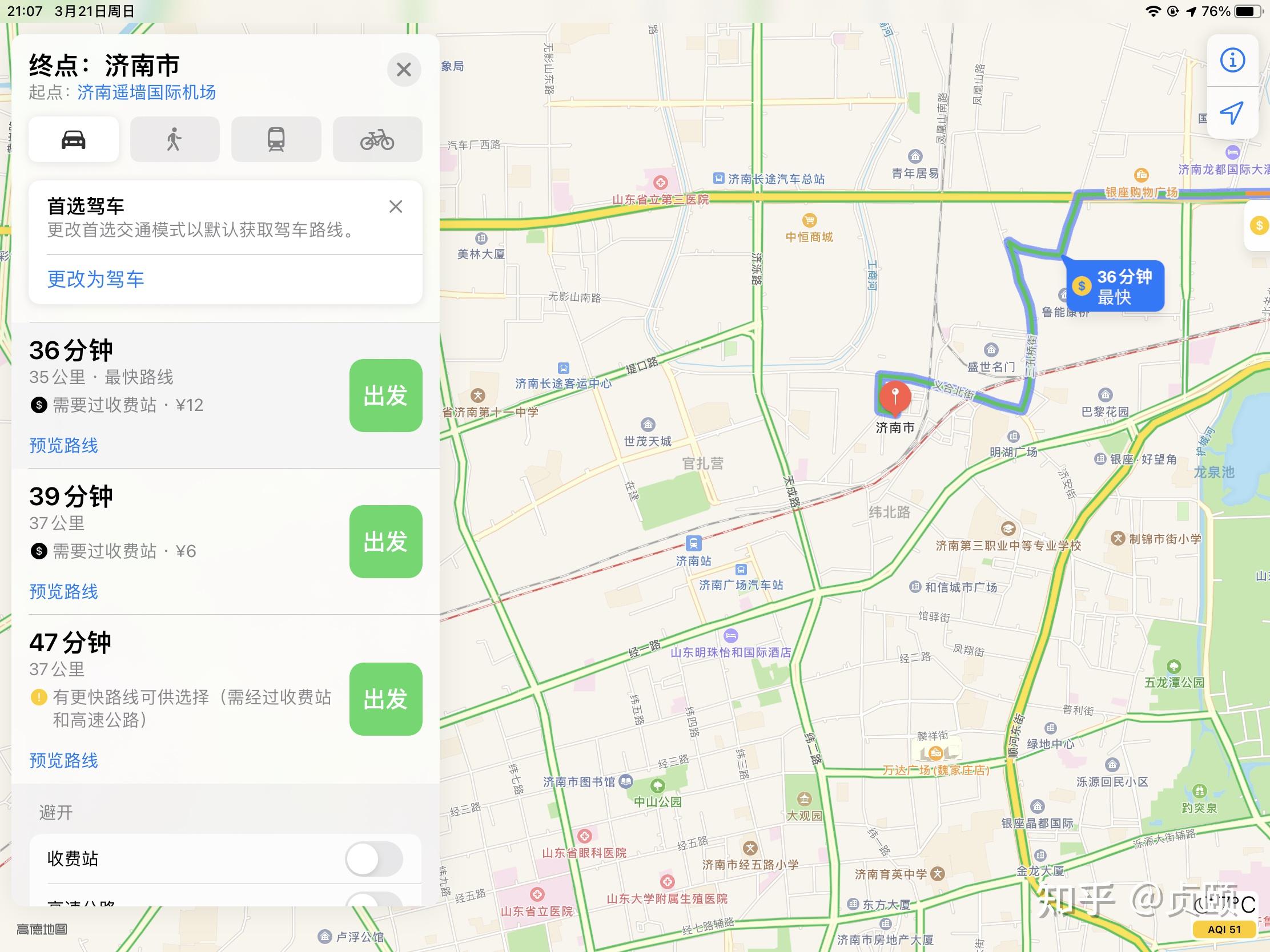This screenshot has height=952, width=1270.
Task: Tap the 济南市图书馆 library marker
Action: pyautogui.click(x=626, y=781)
